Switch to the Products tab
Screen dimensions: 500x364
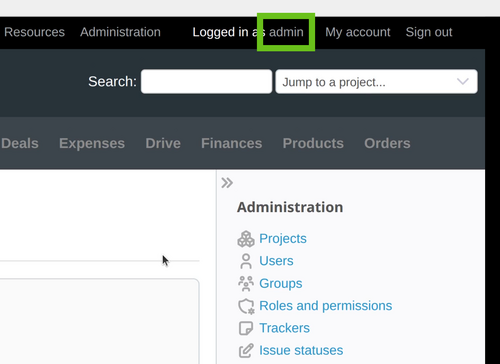point(313,143)
